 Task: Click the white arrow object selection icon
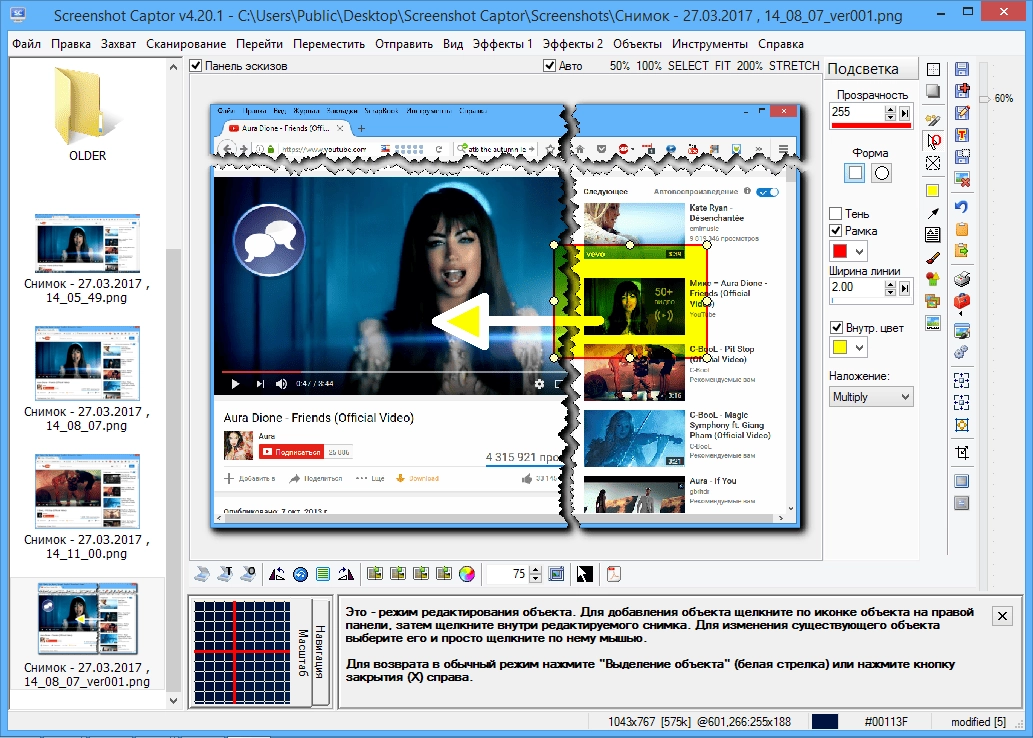point(584,575)
